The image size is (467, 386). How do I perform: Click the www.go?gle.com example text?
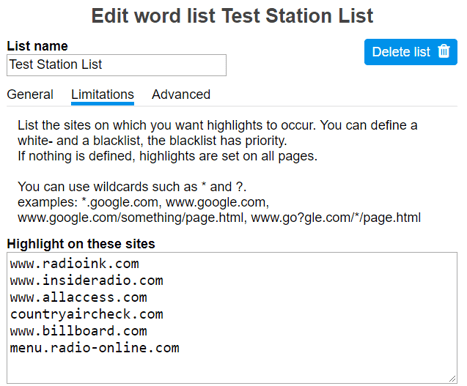pos(336,218)
